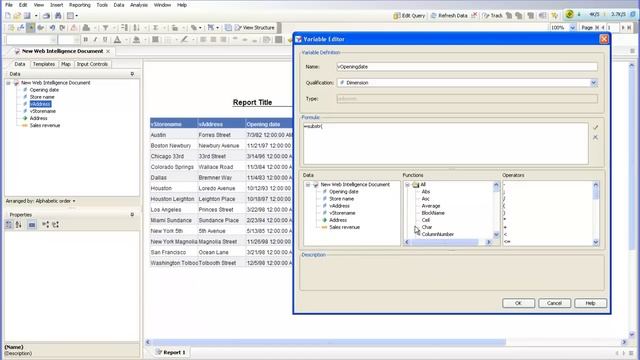Screen dimensions: 640x360
Task: Collapse document tree in left Data panel
Action: [8, 83]
